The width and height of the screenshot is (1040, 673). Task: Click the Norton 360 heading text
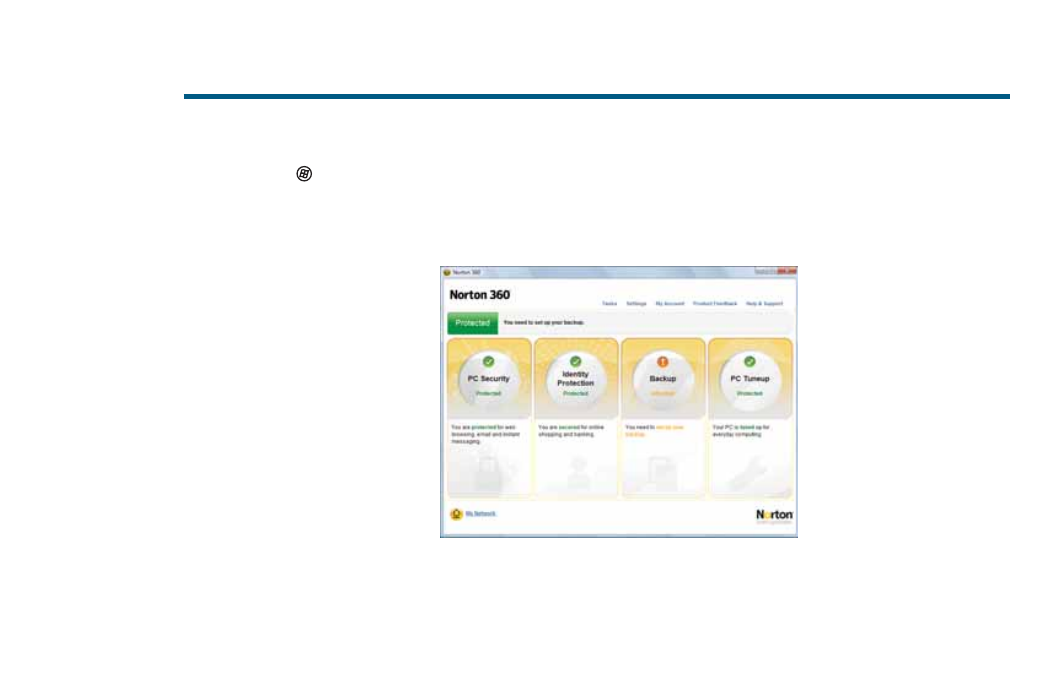(x=480, y=295)
